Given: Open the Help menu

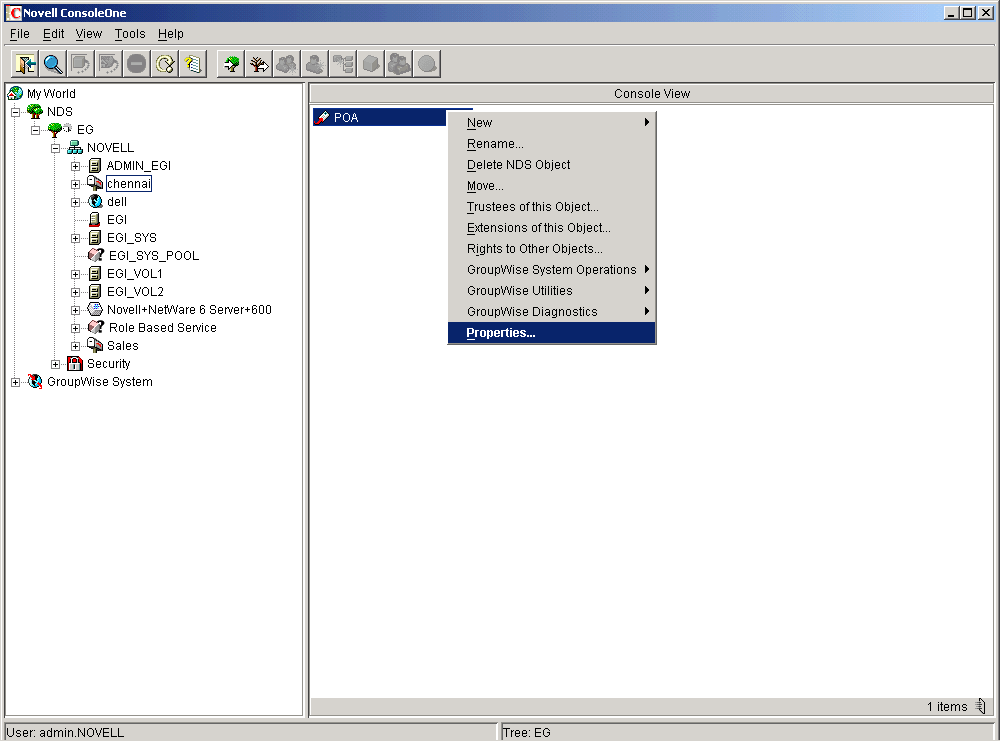Looking at the screenshot, I should (170, 34).
